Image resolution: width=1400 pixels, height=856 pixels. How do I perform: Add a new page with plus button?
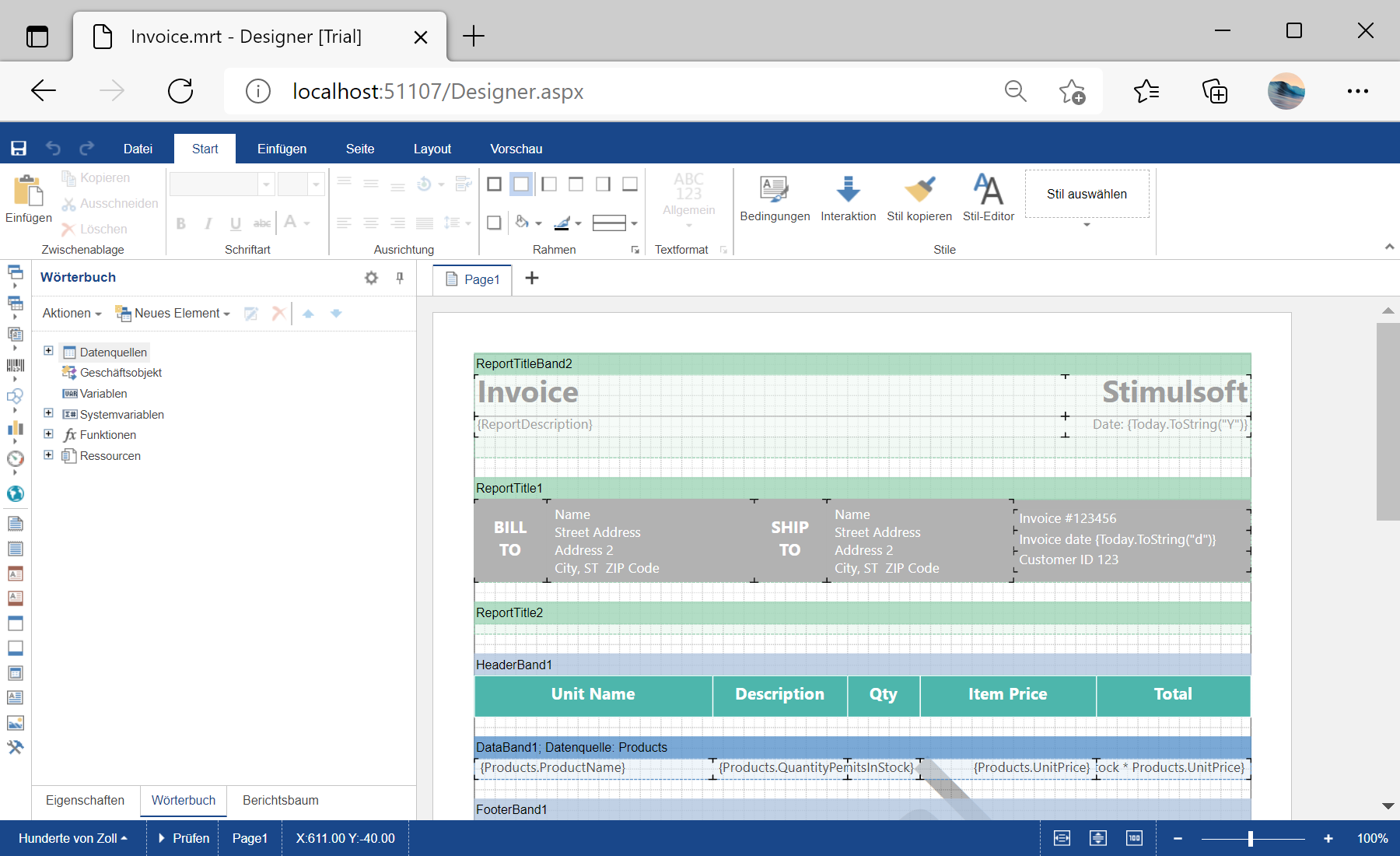click(x=532, y=278)
